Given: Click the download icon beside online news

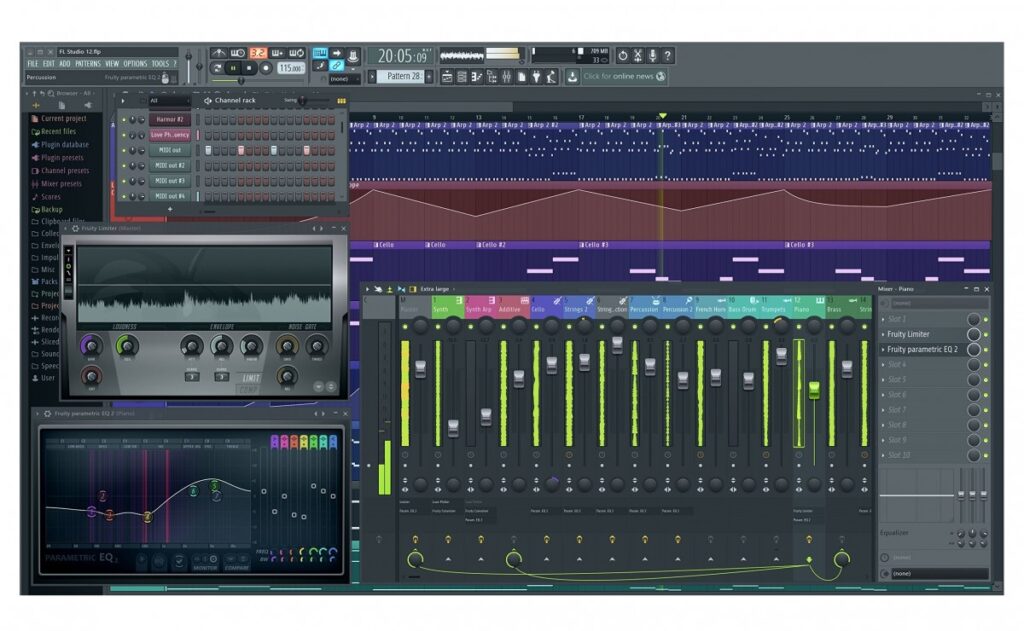Looking at the screenshot, I should tap(572, 76).
